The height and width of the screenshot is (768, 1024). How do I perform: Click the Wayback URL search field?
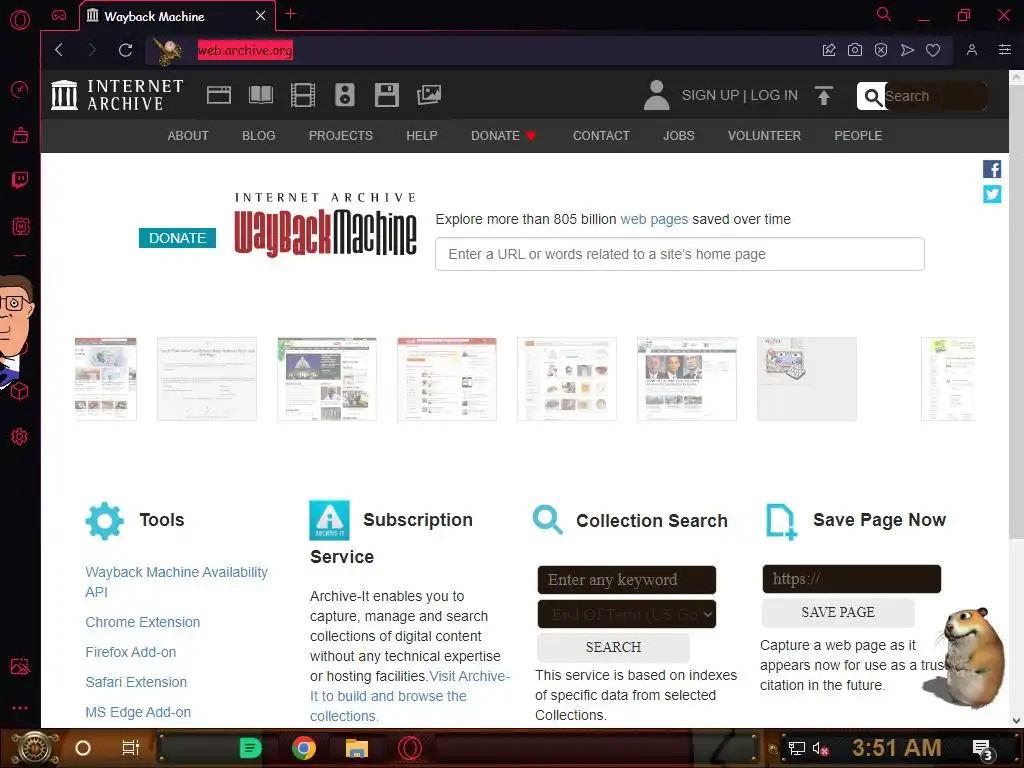(680, 254)
